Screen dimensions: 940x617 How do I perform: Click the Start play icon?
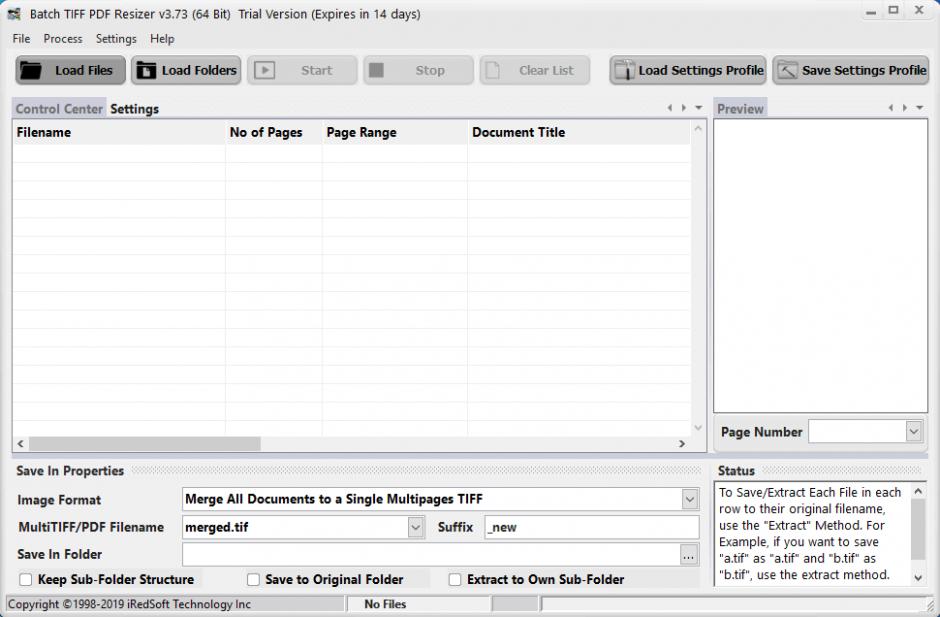pyautogui.click(x=264, y=70)
